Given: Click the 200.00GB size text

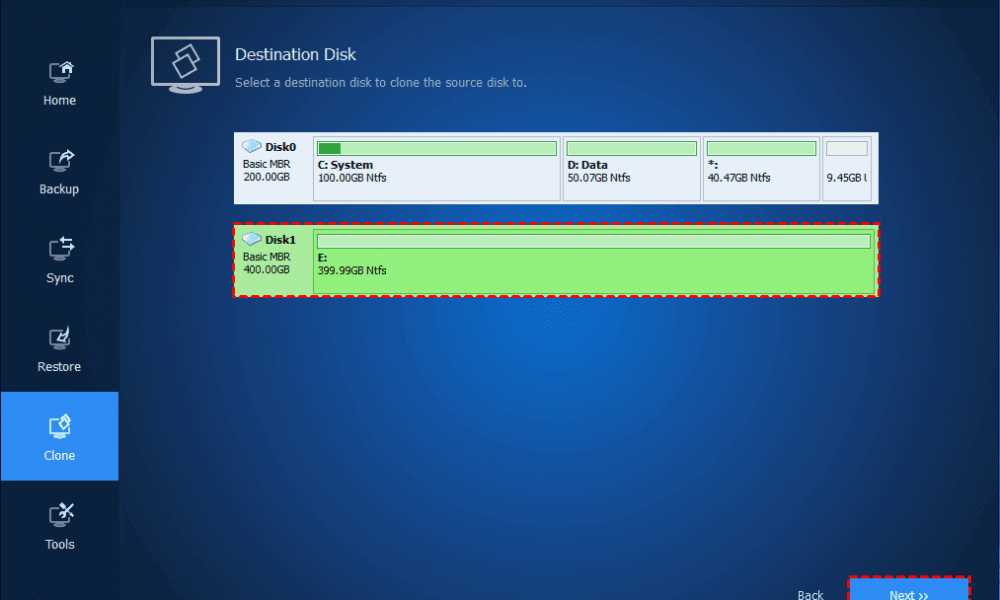Looking at the screenshot, I should coord(266,177).
